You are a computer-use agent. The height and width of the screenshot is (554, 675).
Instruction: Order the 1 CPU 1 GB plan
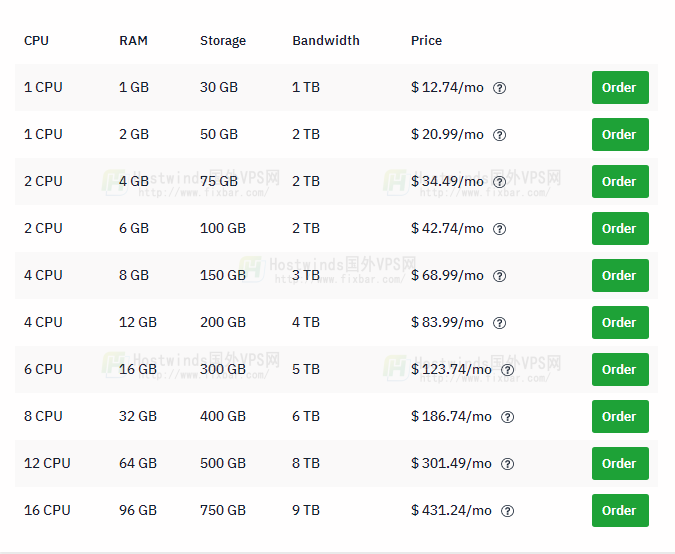[620, 87]
